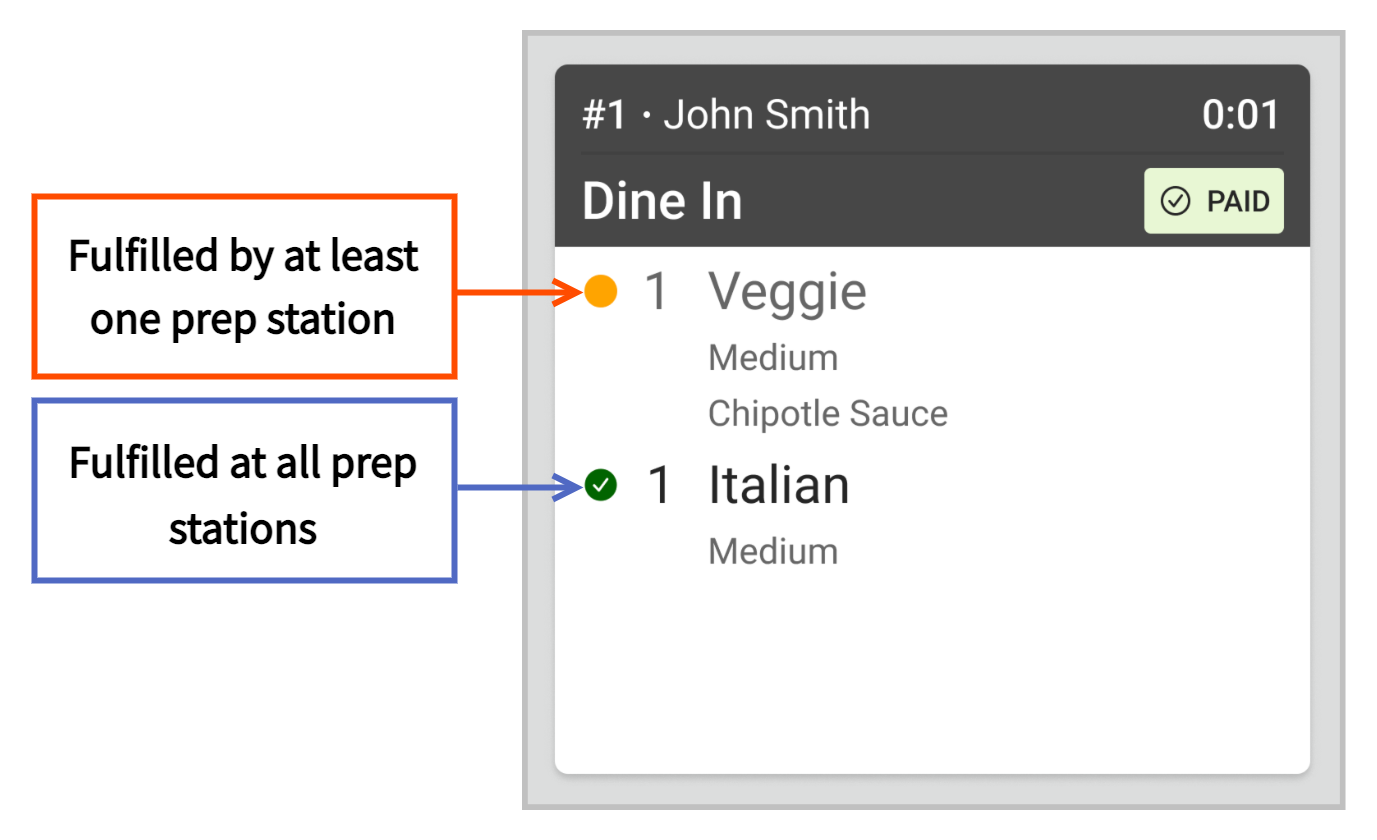The width and height of the screenshot is (1377, 840).
Task: Select the Chipotle Sauce modifier line
Action: click(828, 413)
